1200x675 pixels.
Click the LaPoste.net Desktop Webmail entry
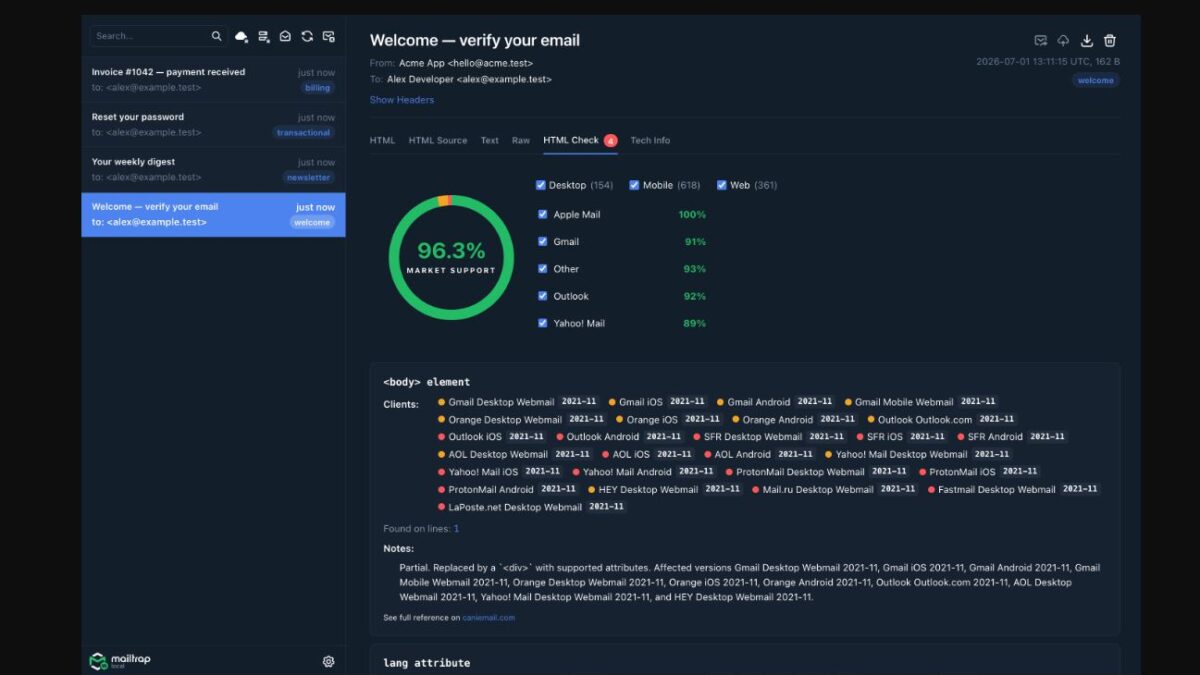pyautogui.click(x=532, y=507)
